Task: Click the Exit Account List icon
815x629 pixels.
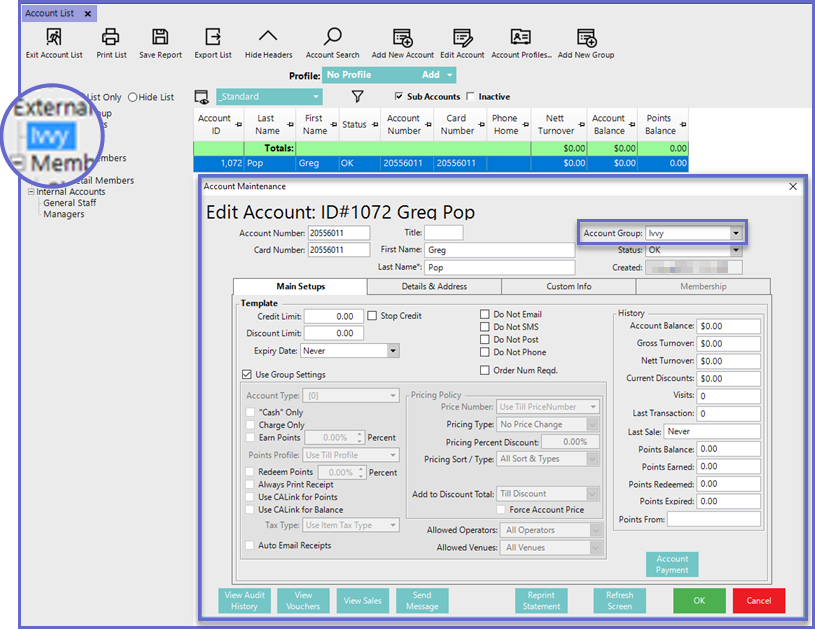Action: tap(54, 37)
